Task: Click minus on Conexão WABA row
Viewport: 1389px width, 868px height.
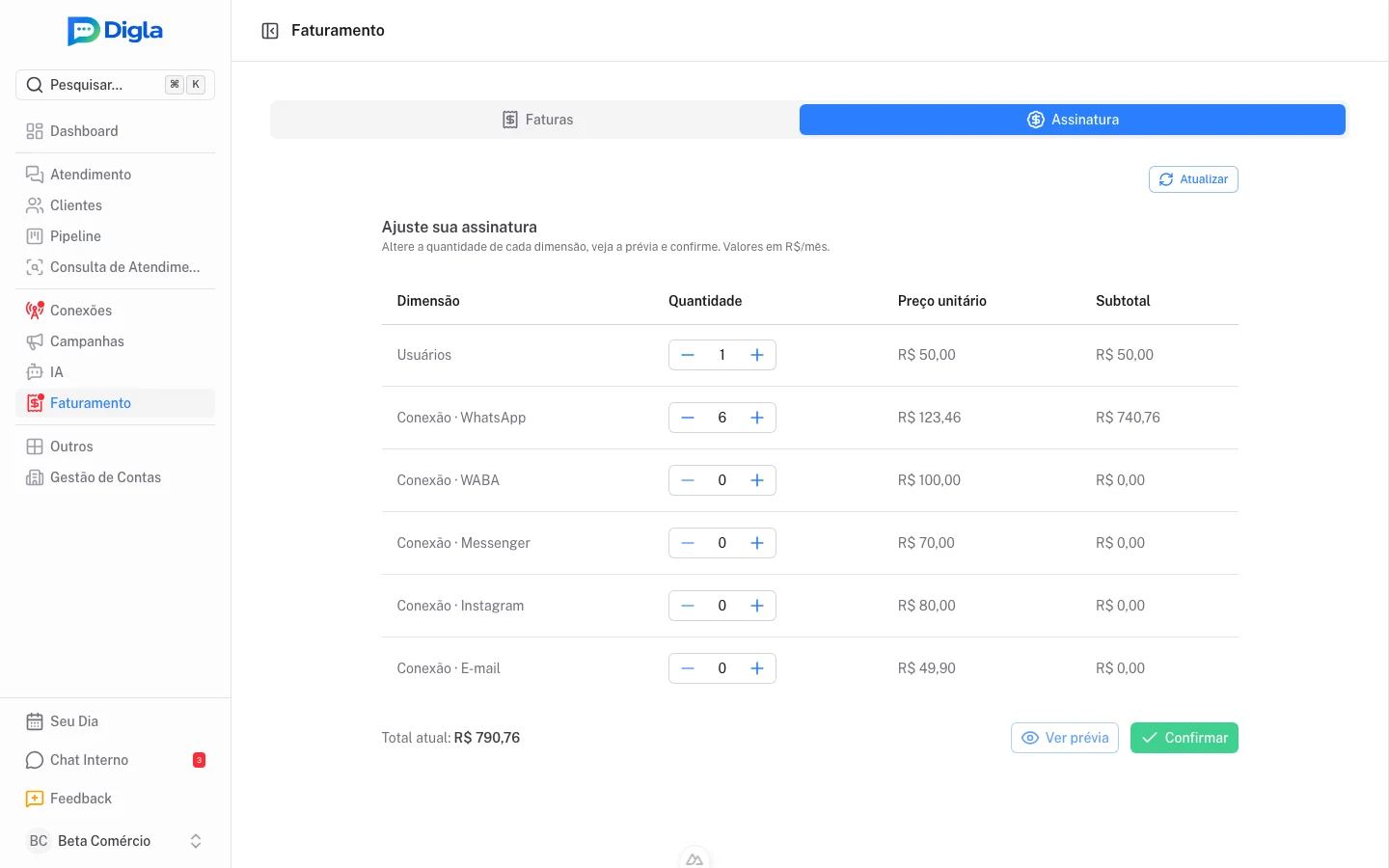Action: [x=688, y=480]
